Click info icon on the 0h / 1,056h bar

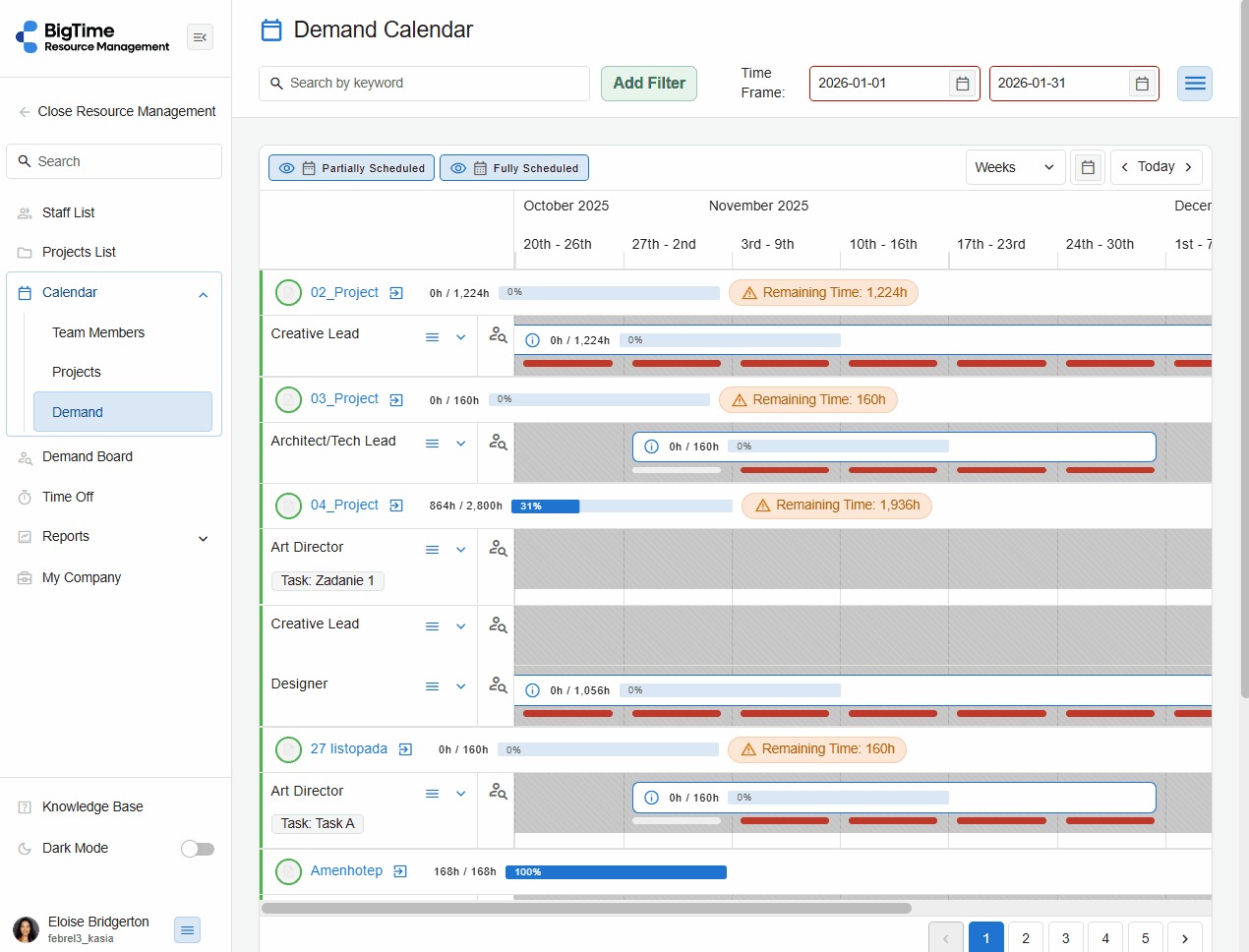click(532, 690)
